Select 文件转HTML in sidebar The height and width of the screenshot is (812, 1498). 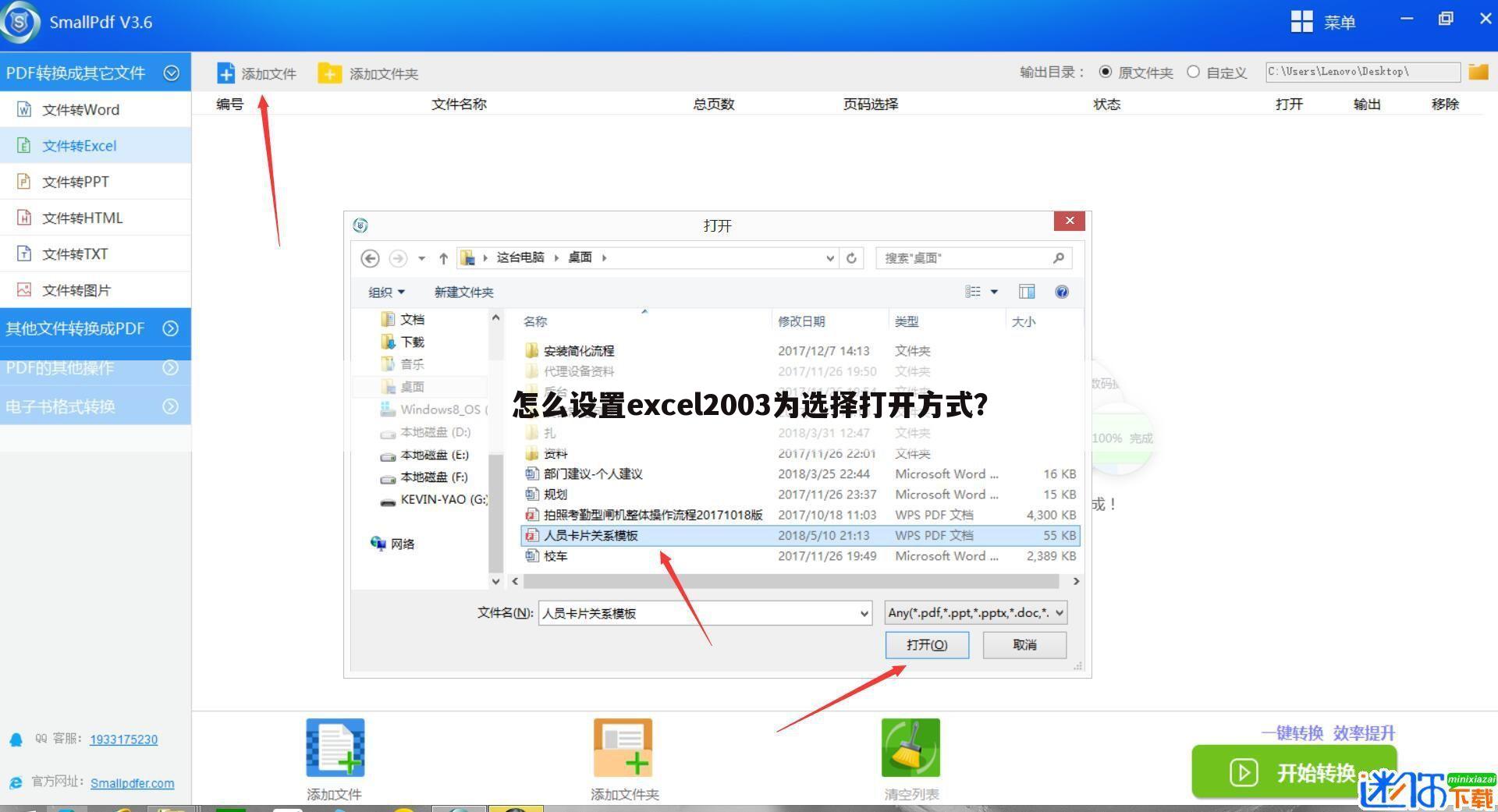pos(95,218)
